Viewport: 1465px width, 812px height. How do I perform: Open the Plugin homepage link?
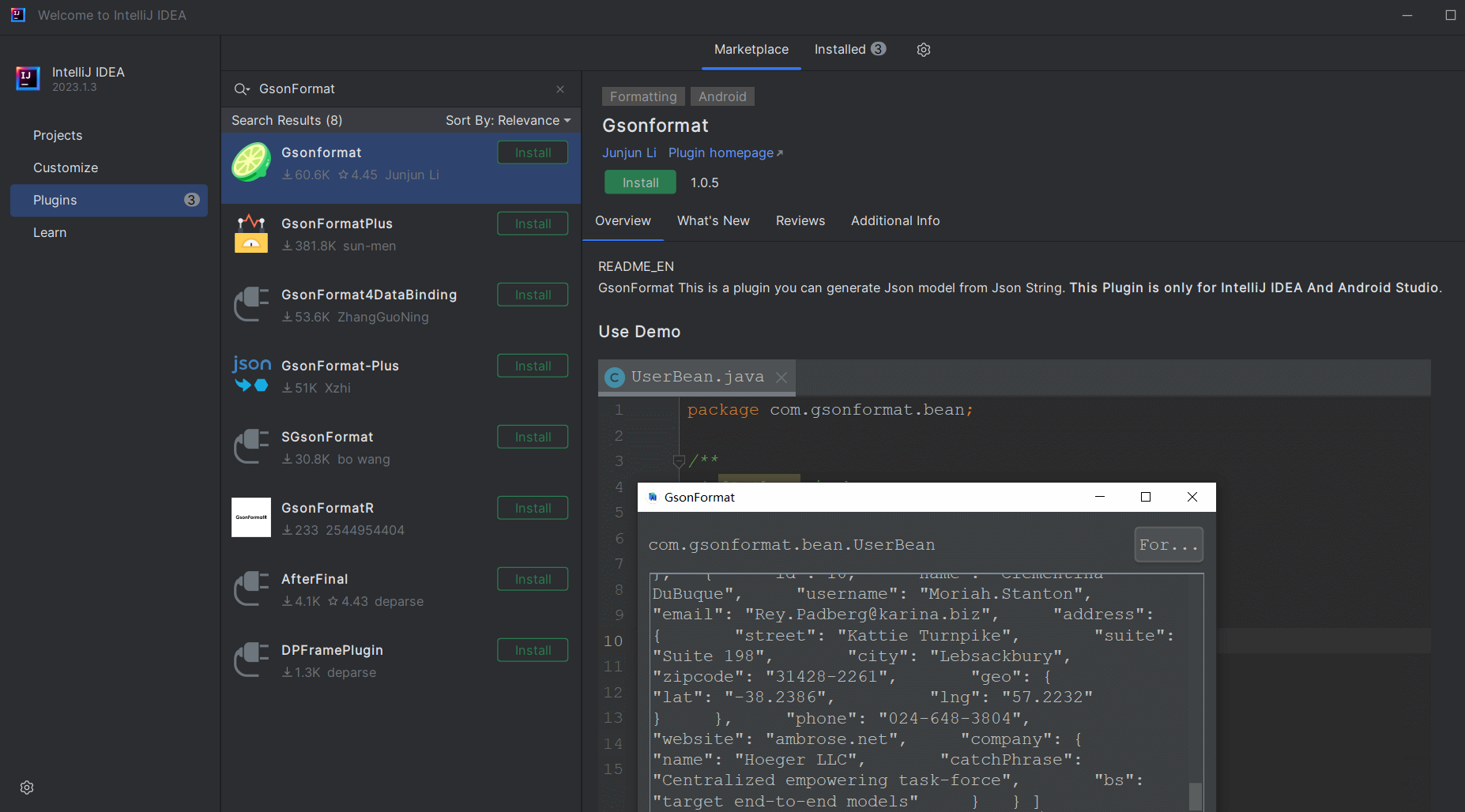click(720, 152)
